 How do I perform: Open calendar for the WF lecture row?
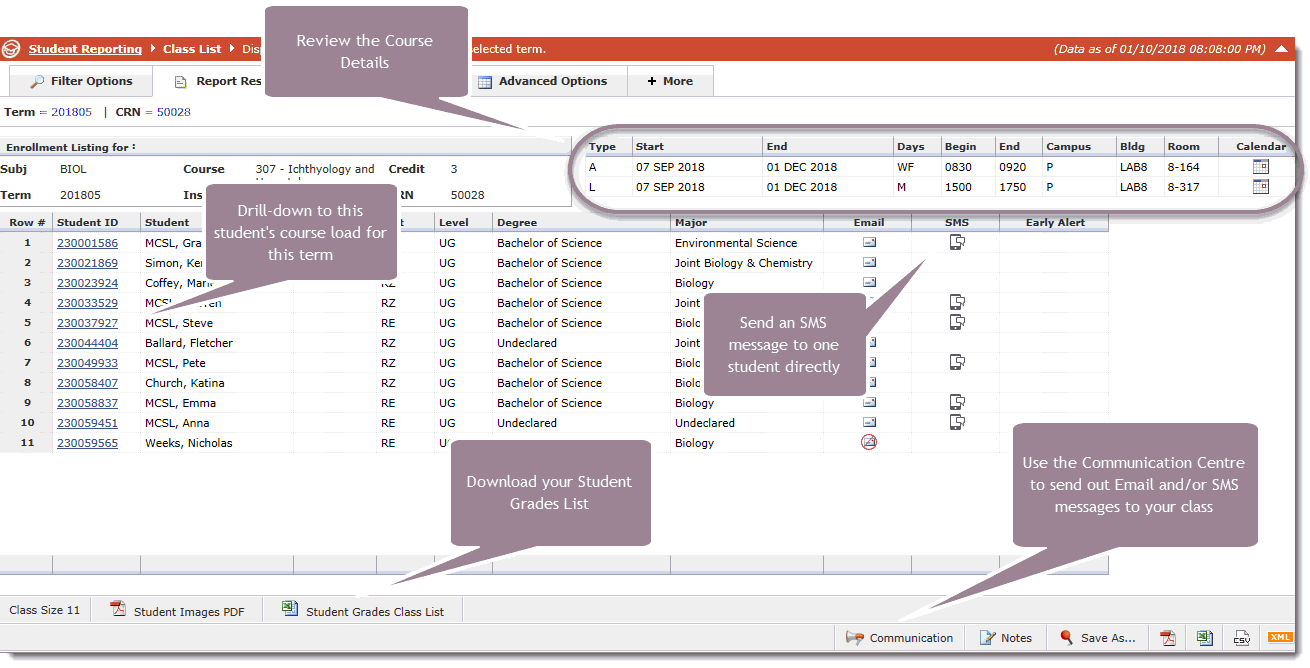[1260, 167]
